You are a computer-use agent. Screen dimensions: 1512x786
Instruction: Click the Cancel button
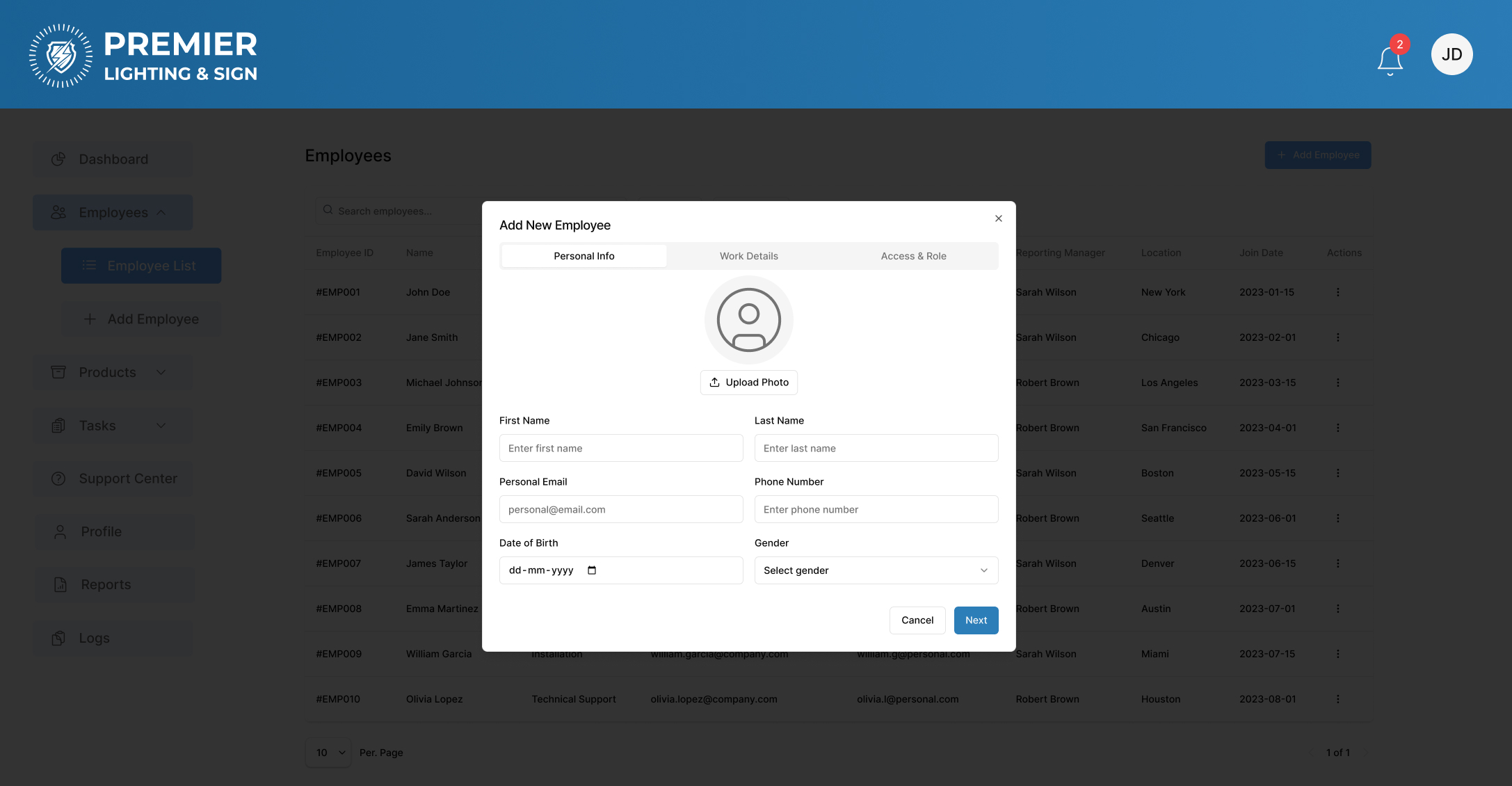(917, 620)
